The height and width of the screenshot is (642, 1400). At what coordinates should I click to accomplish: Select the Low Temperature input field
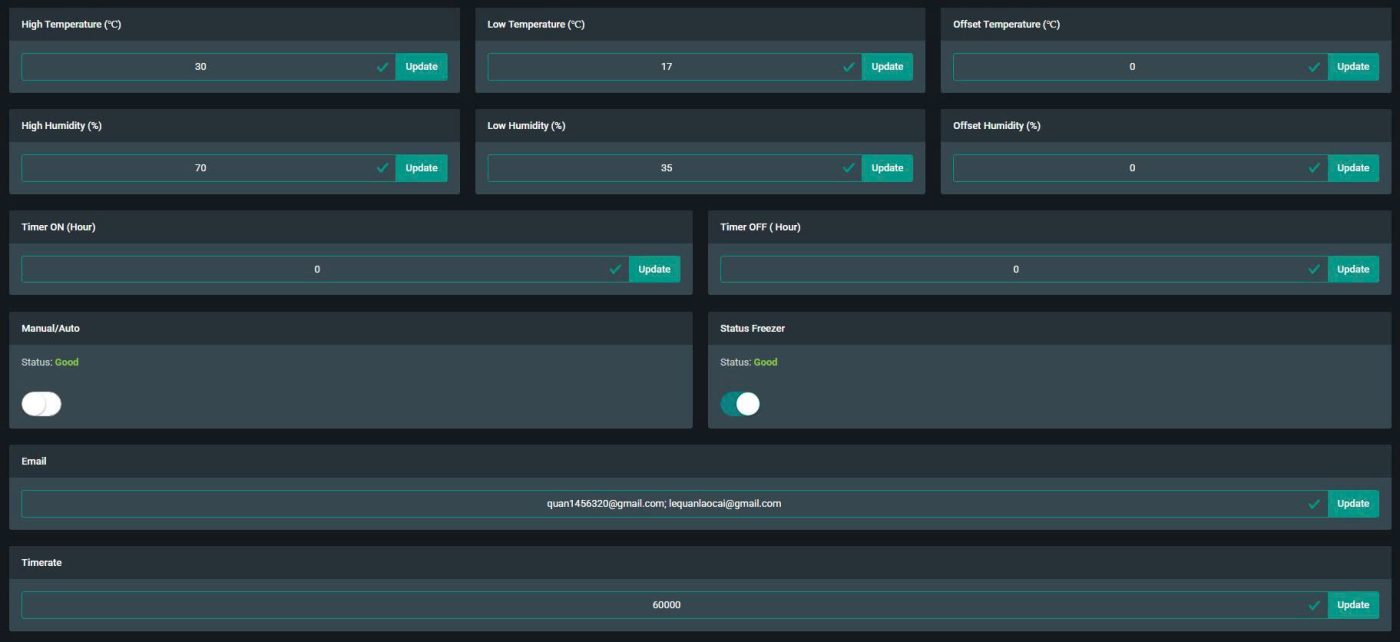(666, 67)
